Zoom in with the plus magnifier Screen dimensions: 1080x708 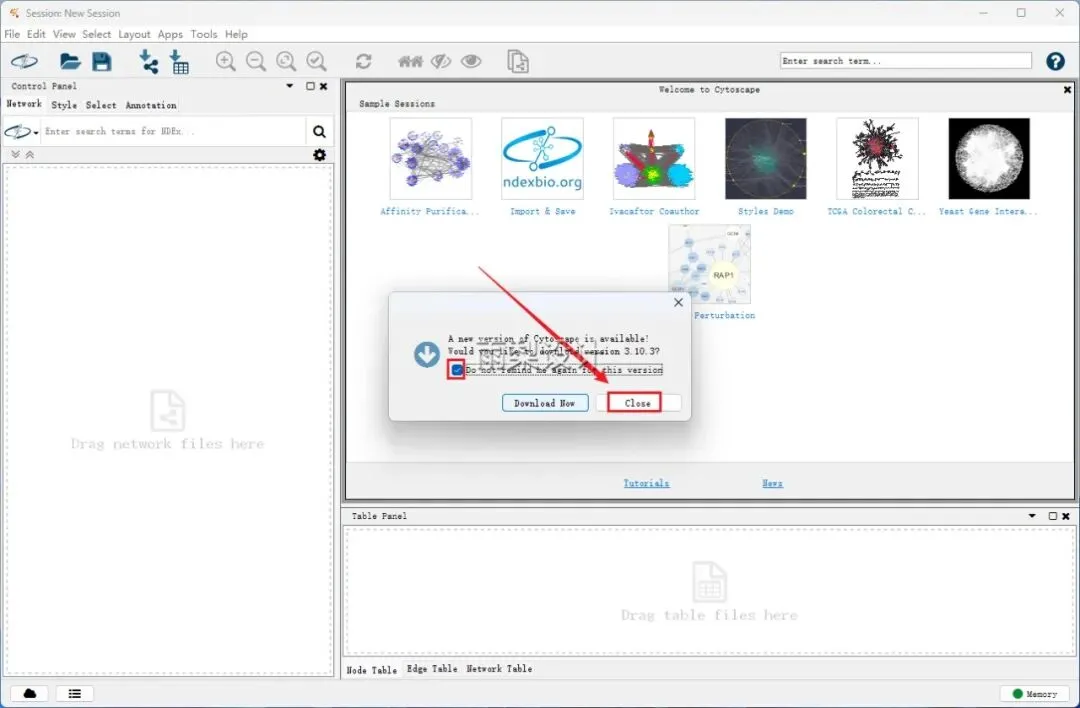point(225,61)
